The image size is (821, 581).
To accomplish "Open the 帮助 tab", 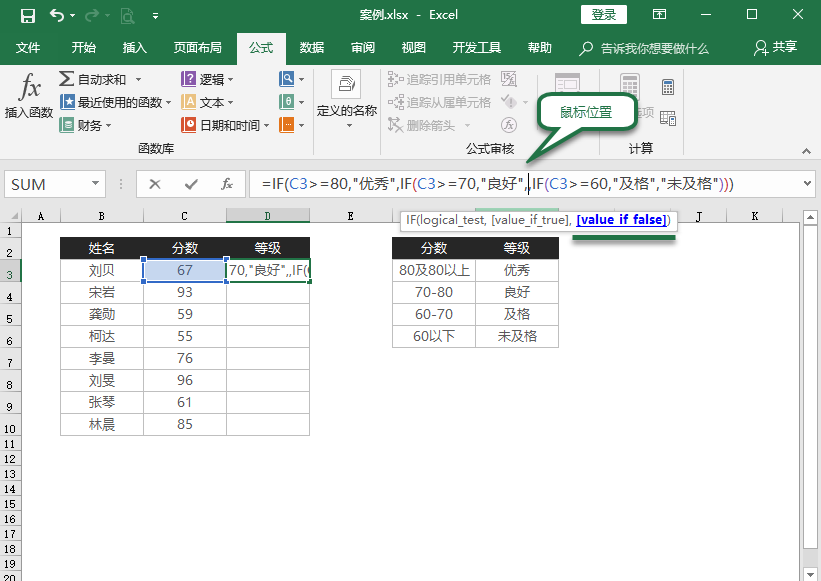I will [539, 48].
